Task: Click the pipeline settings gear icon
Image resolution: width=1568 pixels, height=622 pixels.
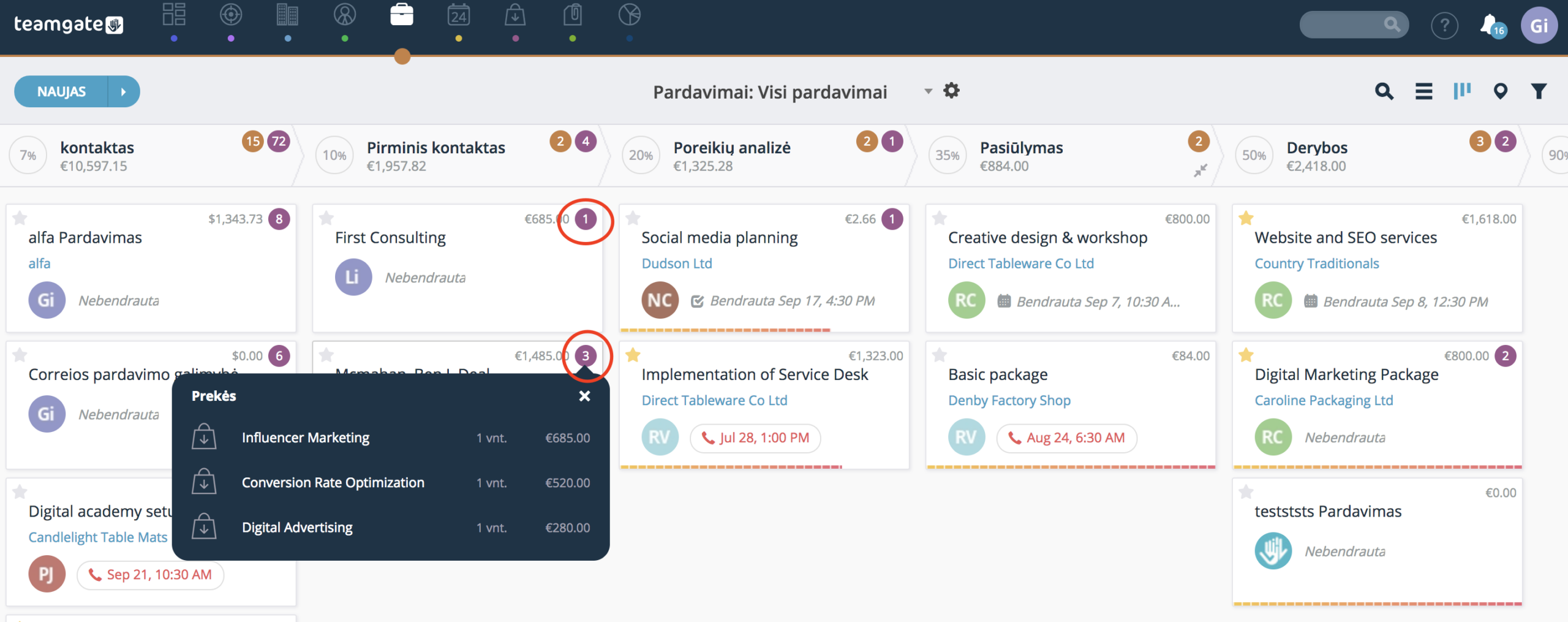Action: pyautogui.click(x=951, y=91)
